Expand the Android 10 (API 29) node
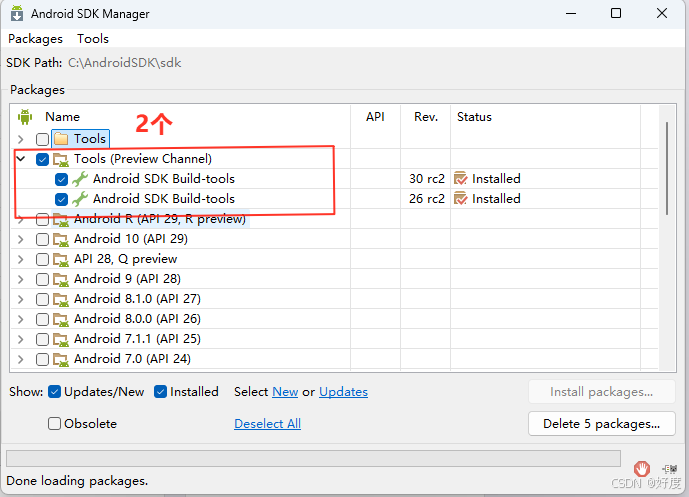Image resolution: width=689 pixels, height=497 pixels. point(20,239)
